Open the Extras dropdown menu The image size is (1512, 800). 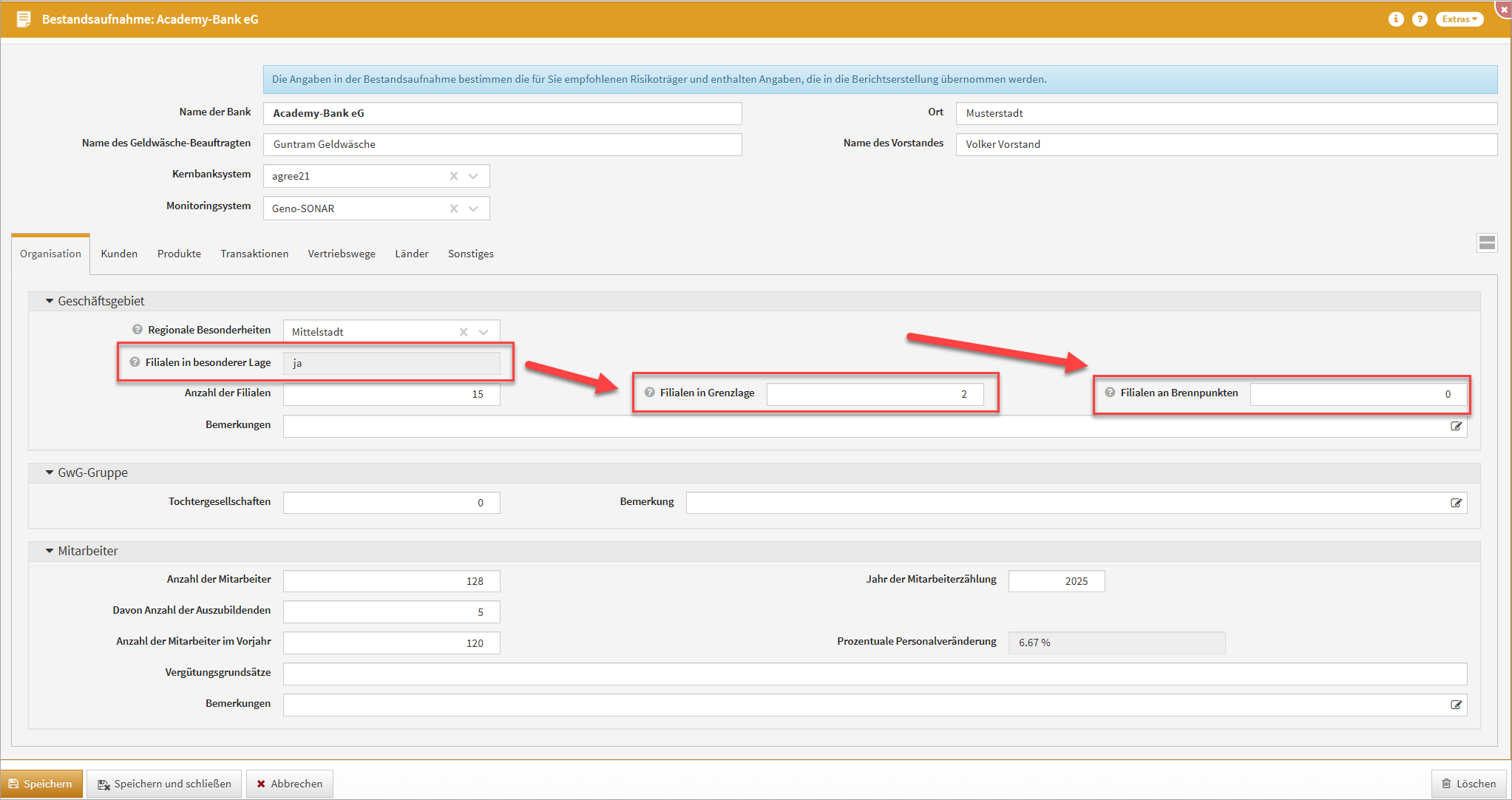coord(1459,19)
